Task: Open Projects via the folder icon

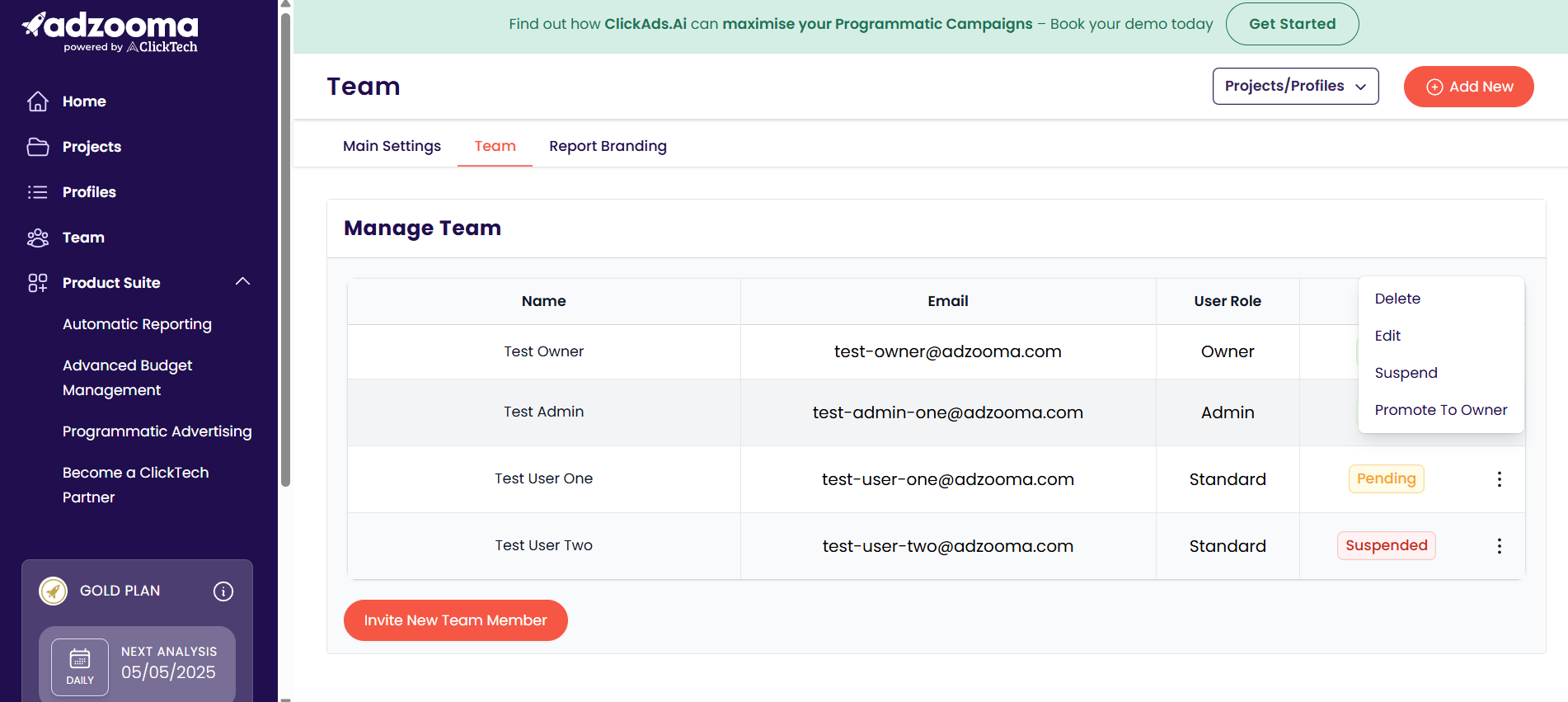Action: click(x=38, y=147)
